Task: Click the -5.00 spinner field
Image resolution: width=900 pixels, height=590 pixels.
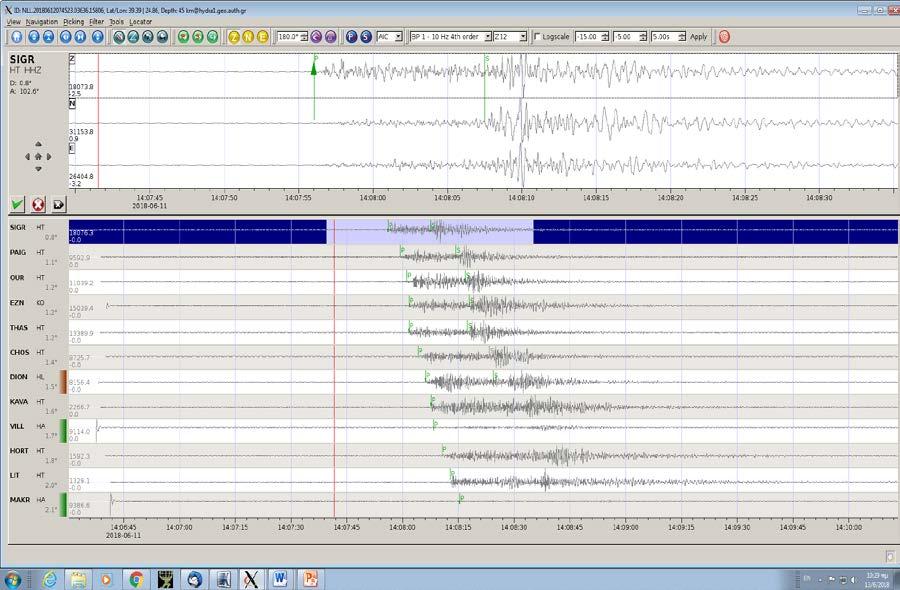Action: (x=630, y=37)
